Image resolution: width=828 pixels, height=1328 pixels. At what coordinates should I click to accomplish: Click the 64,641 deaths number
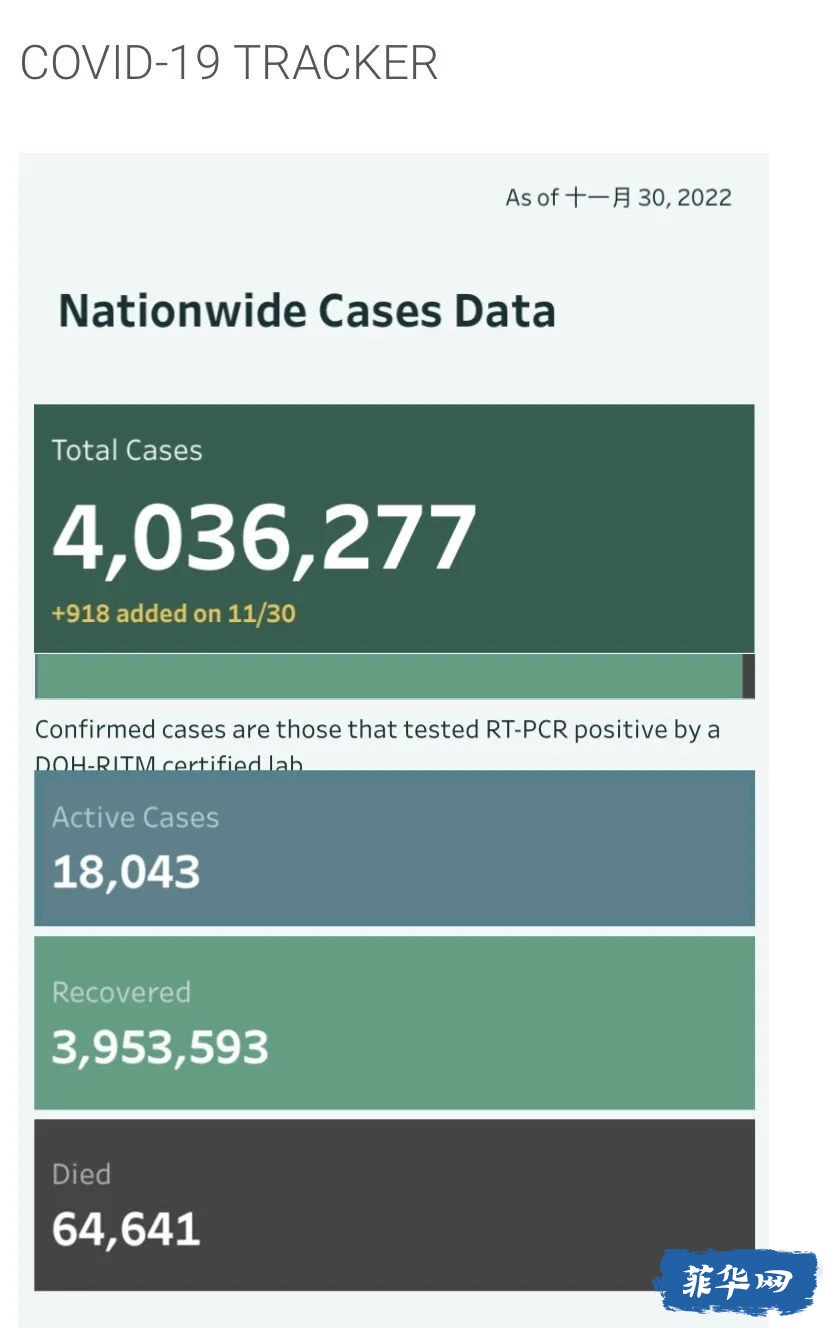pyautogui.click(x=126, y=1229)
